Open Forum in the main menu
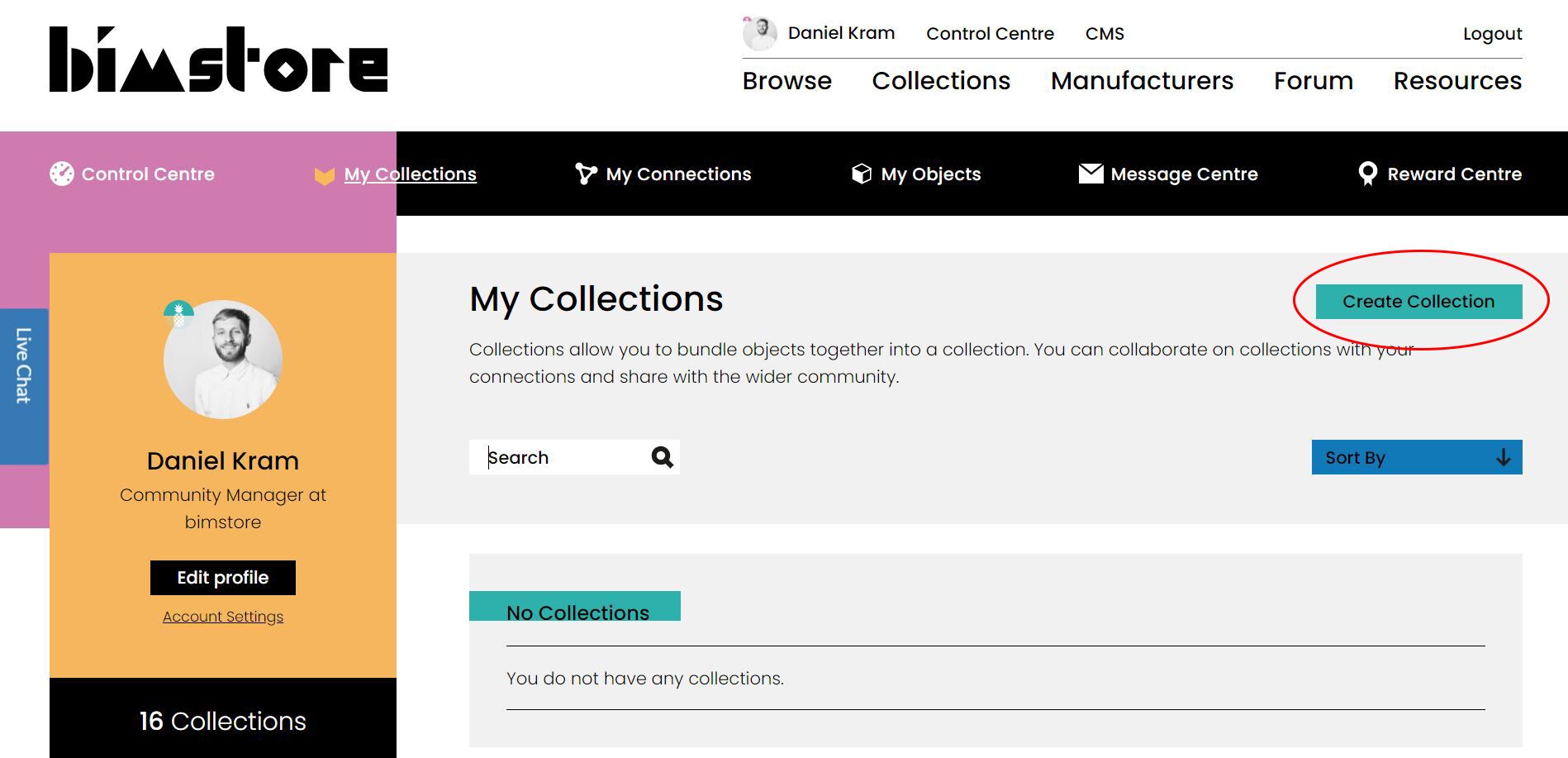Screen dimensions: 1568x758 point(1314,81)
